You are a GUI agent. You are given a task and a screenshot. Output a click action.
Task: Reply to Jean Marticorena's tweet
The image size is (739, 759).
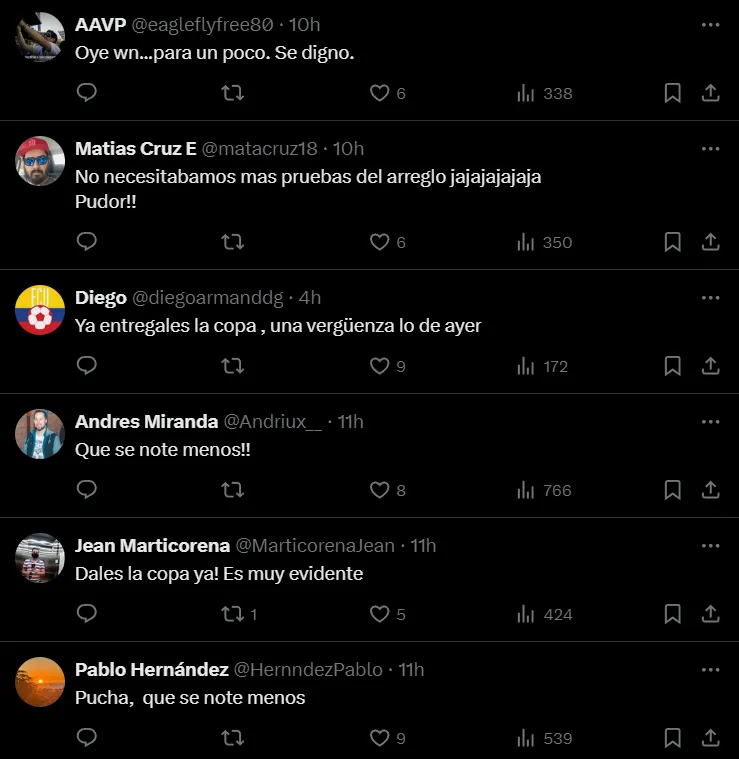pos(87,614)
